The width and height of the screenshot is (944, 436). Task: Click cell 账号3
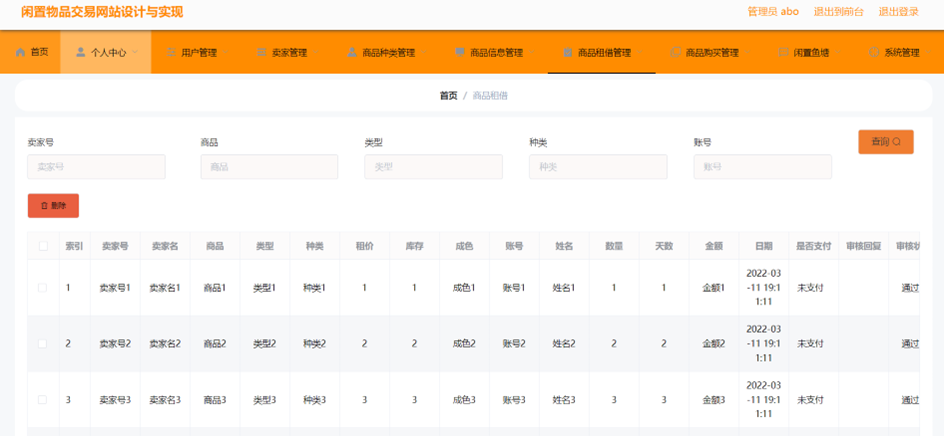coord(514,400)
